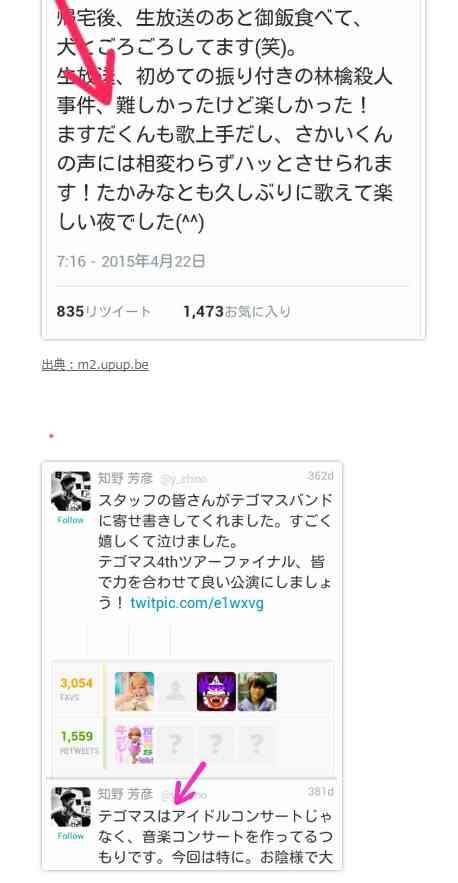This screenshot has height=883, width=458.
Task: Open the m2.upup.be source link
Action: 95,365
